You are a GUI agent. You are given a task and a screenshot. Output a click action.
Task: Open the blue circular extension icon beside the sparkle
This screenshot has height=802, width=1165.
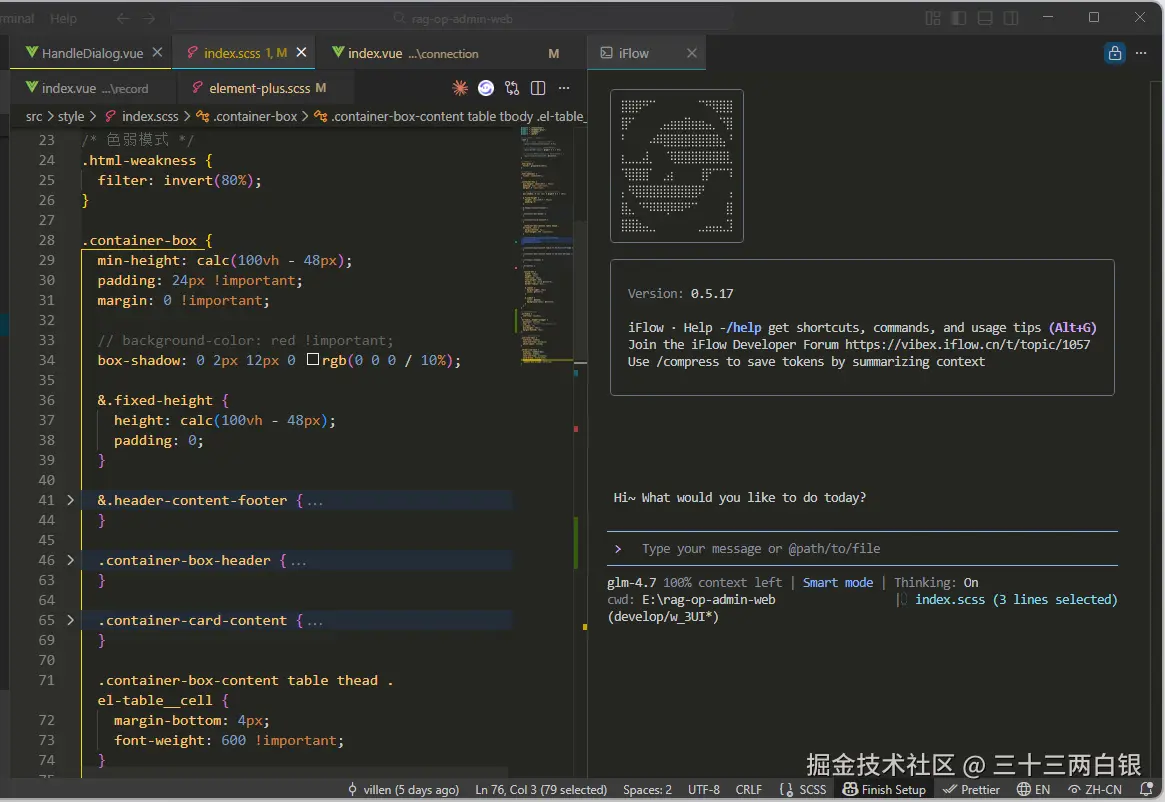click(486, 88)
